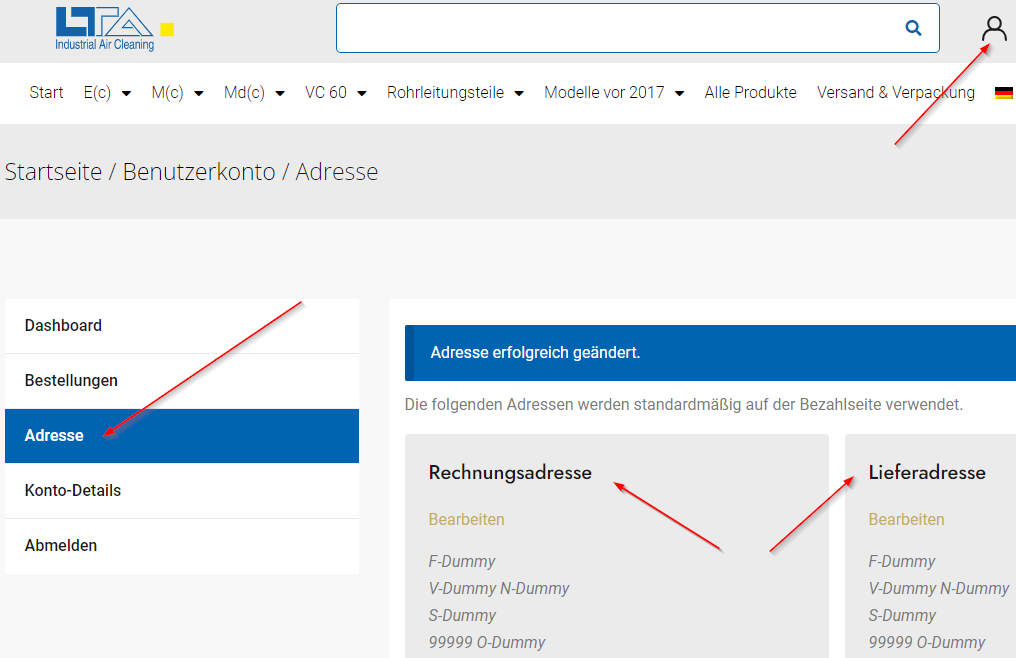Open Bestellungen in the account sidebar
Viewport: 1016px width, 658px height.
71,381
